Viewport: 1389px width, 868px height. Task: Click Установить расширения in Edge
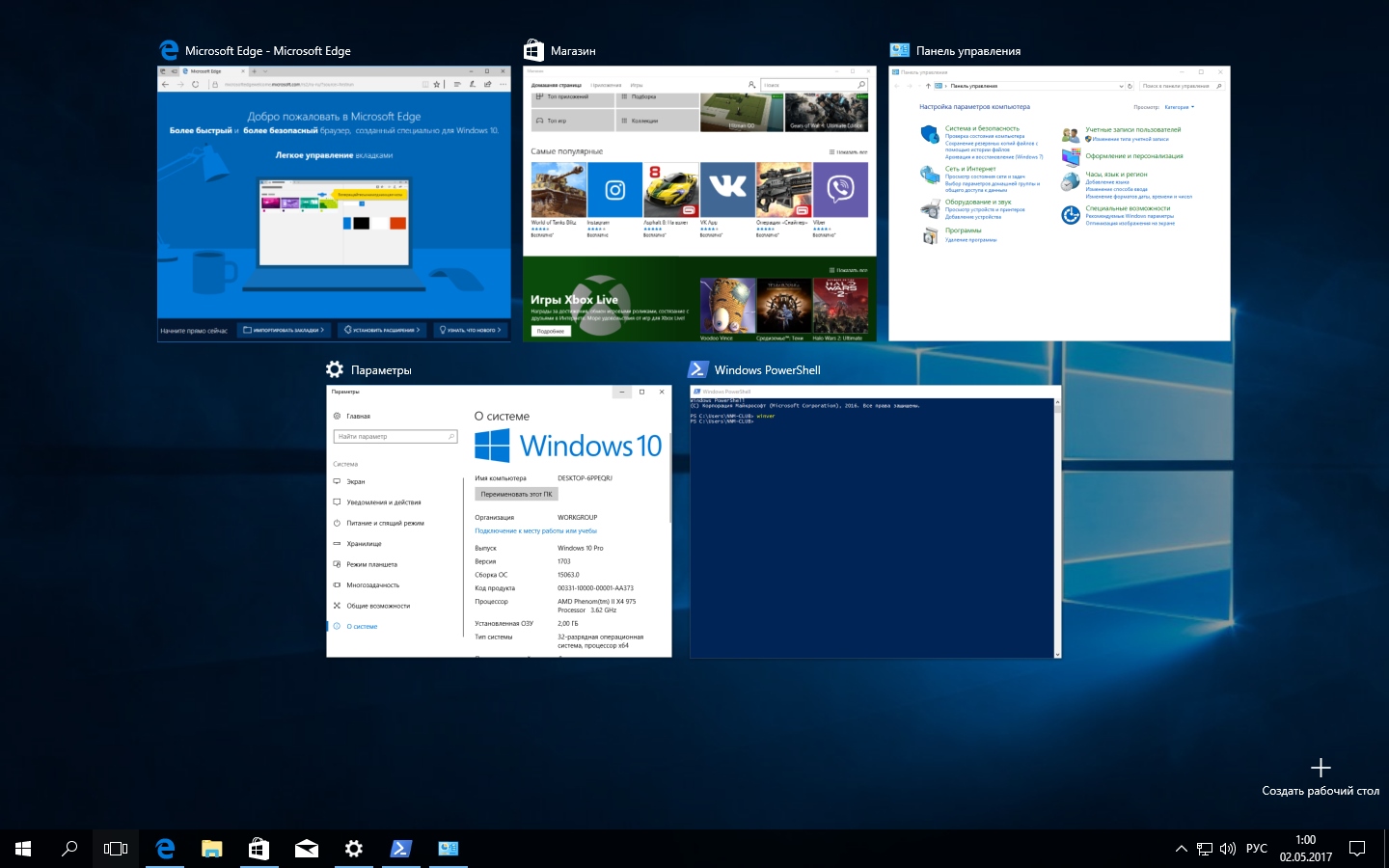tap(382, 330)
